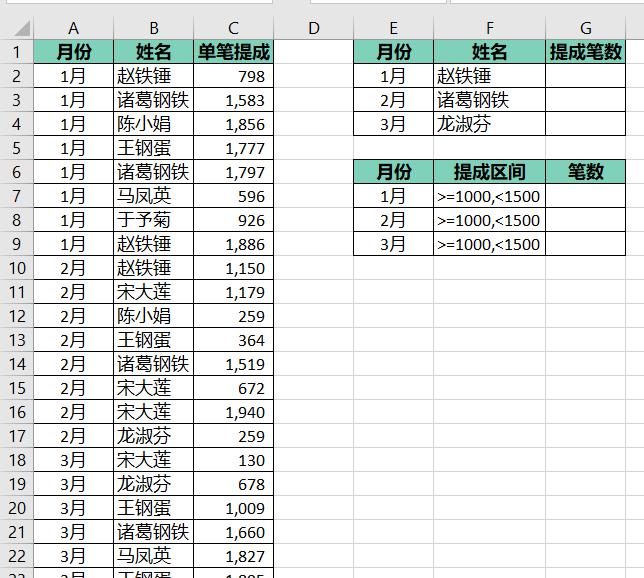Click 3月 in cell A18
Screen dimensions: 644x578
[73, 460]
